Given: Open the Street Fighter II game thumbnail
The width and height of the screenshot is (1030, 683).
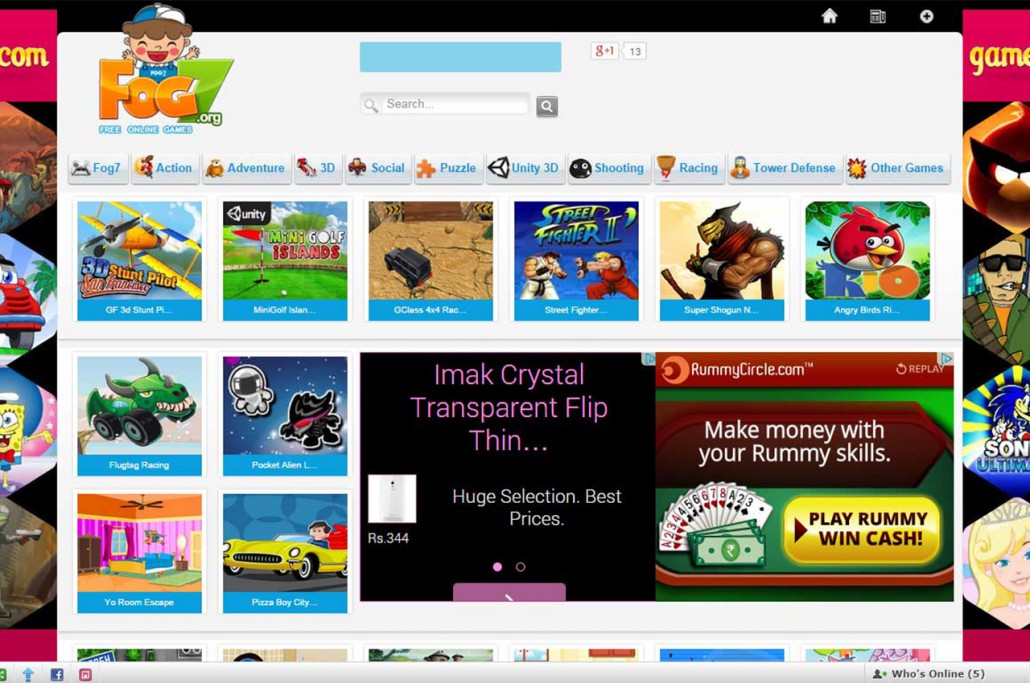Looking at the screenshot, I should click(576, 260).
